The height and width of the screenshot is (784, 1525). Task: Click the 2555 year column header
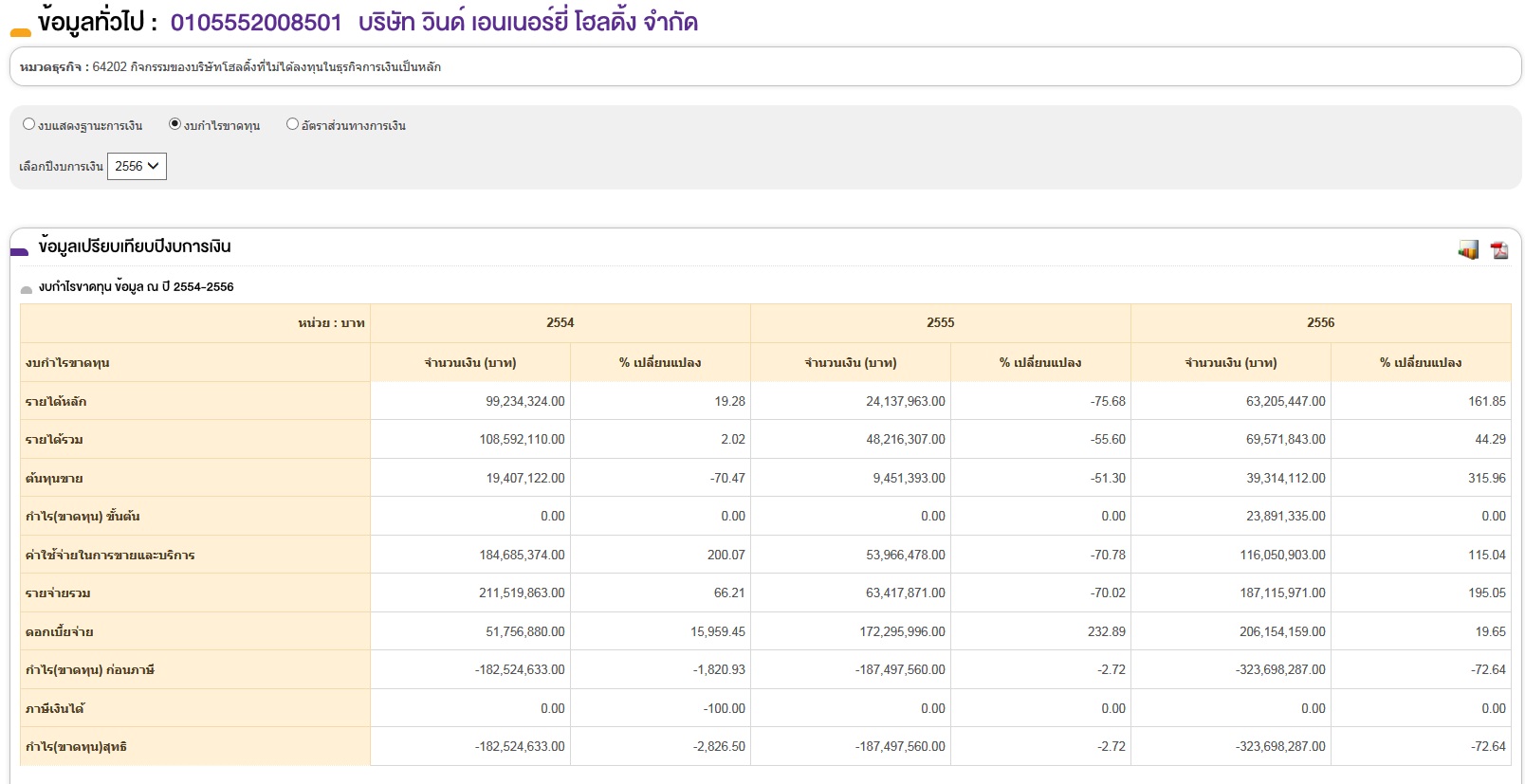tap(940, 323)
